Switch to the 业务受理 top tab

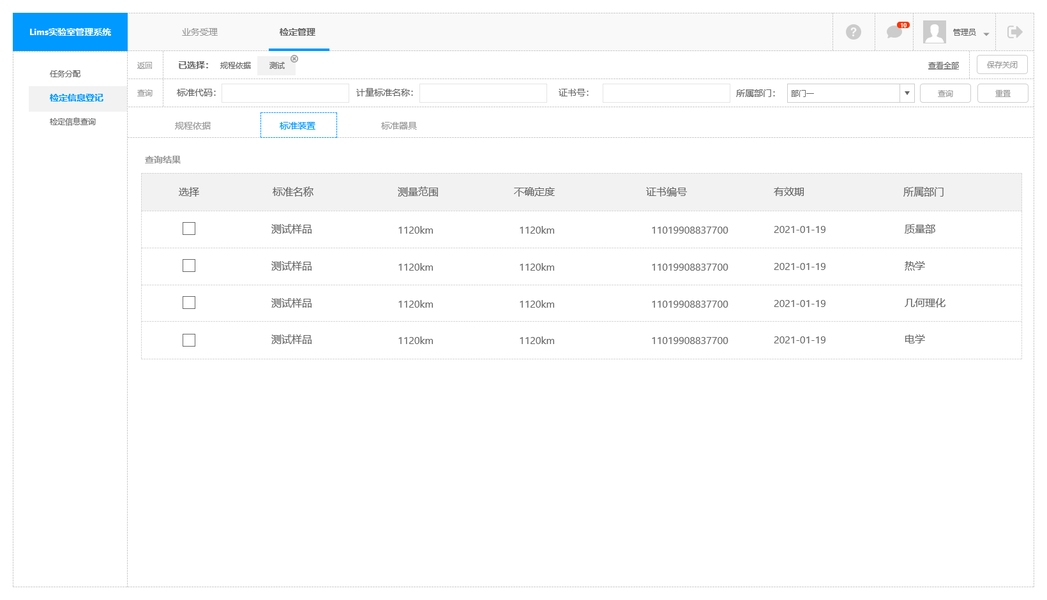click(200, 32)
